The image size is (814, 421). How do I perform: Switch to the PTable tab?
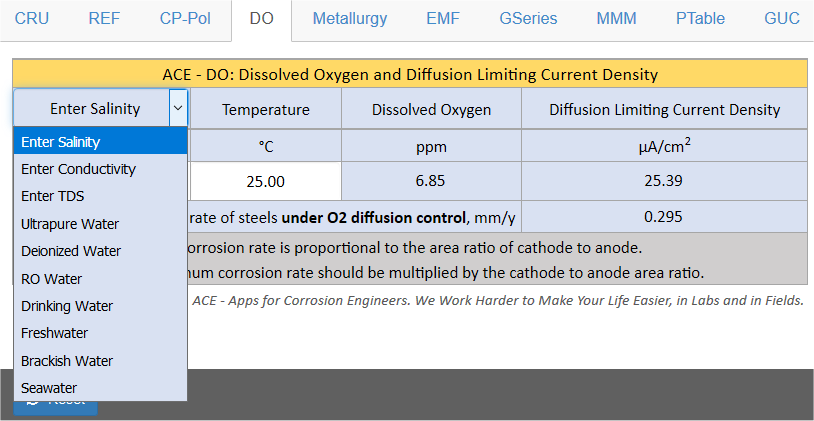pos(700,19)
